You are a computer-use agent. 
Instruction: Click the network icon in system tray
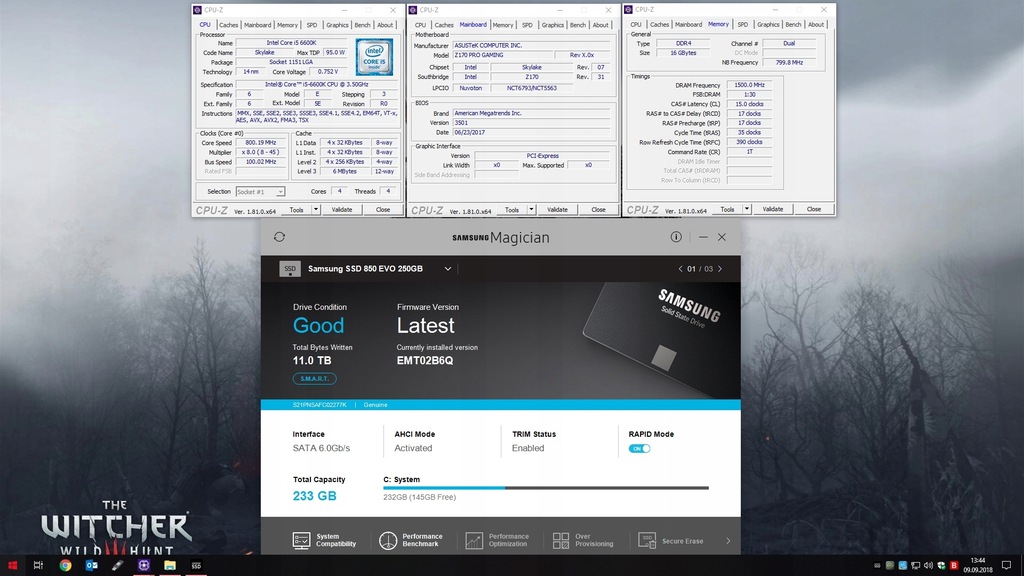click(x=916, y=566)
